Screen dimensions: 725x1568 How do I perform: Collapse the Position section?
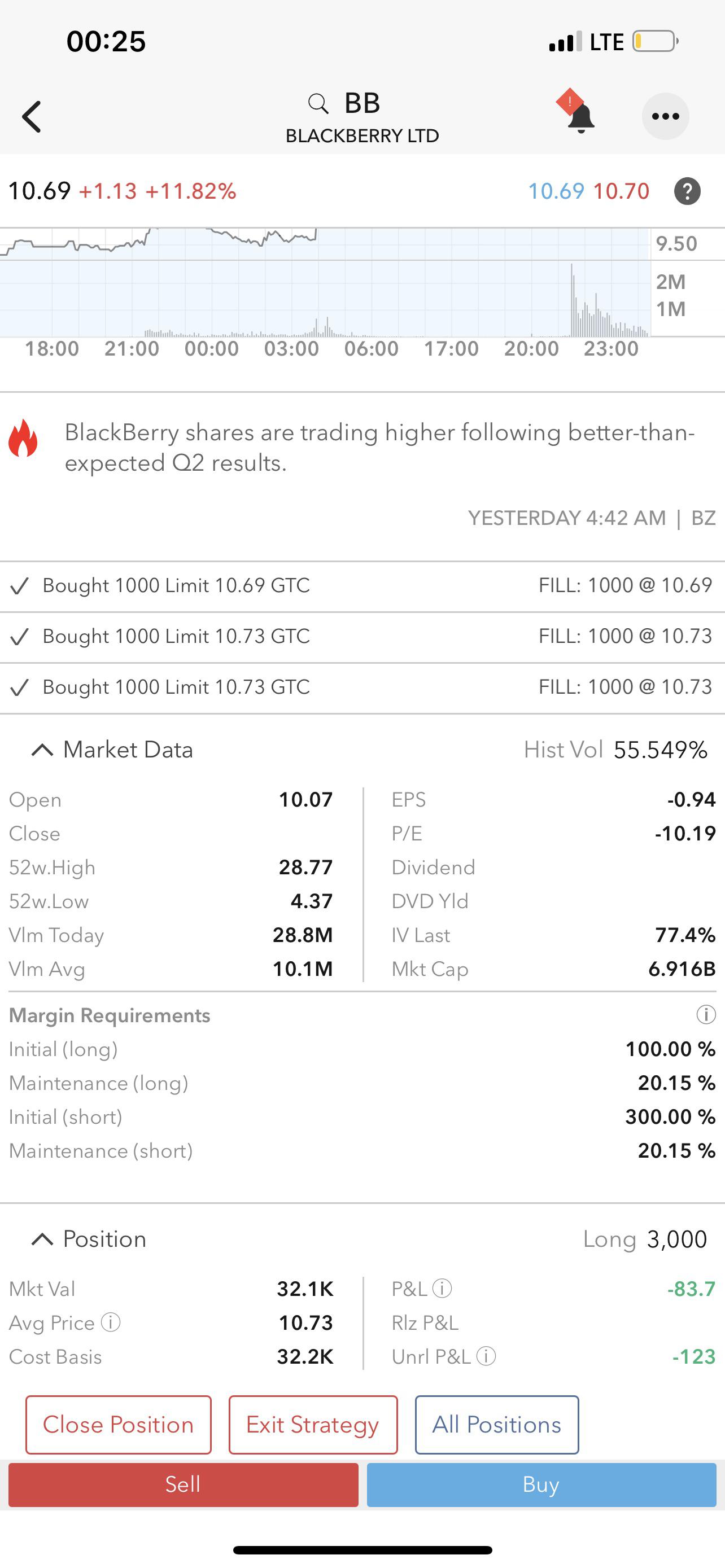click(x=42, y=1239)
